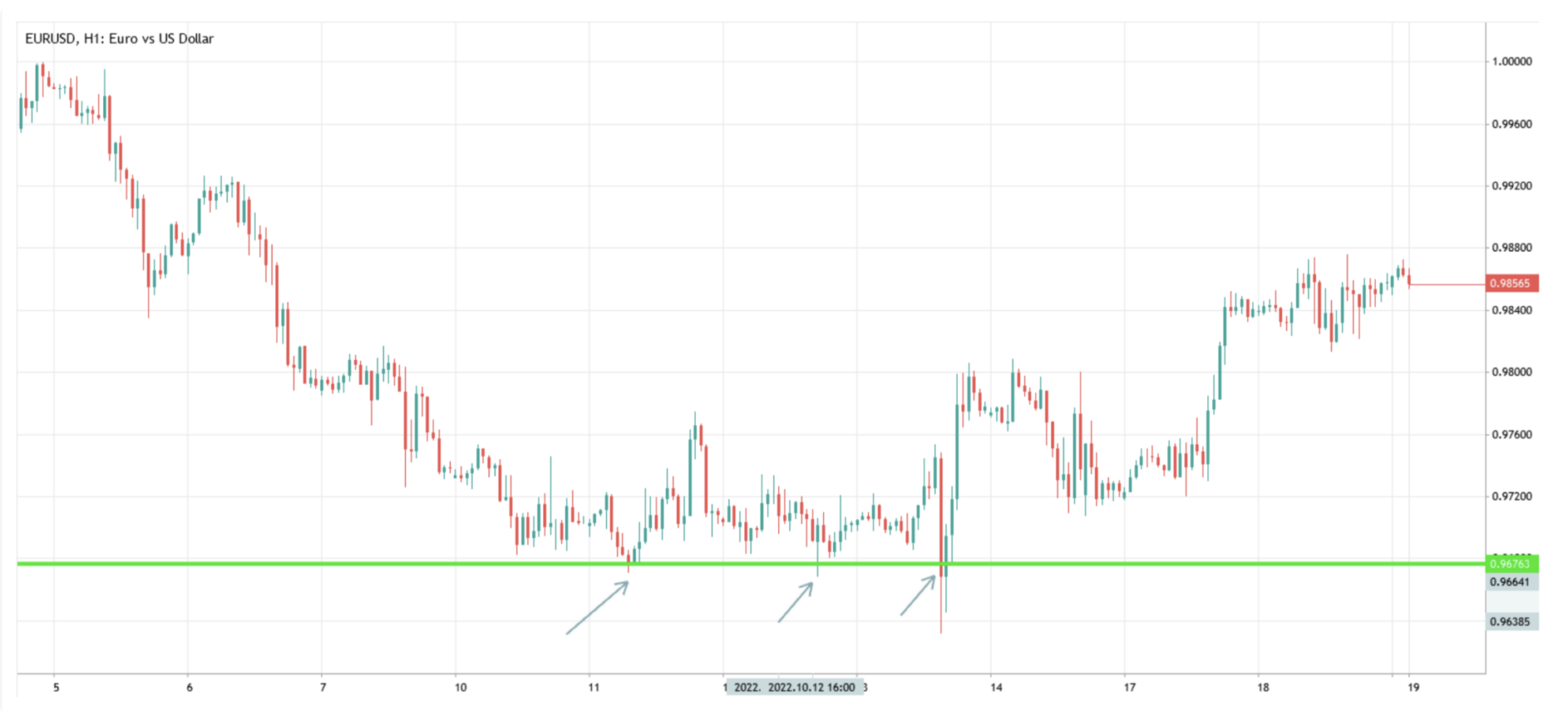Select date 5 on the time axis
This screenshot has height=721, width=1568.
(x=56, y=688)
